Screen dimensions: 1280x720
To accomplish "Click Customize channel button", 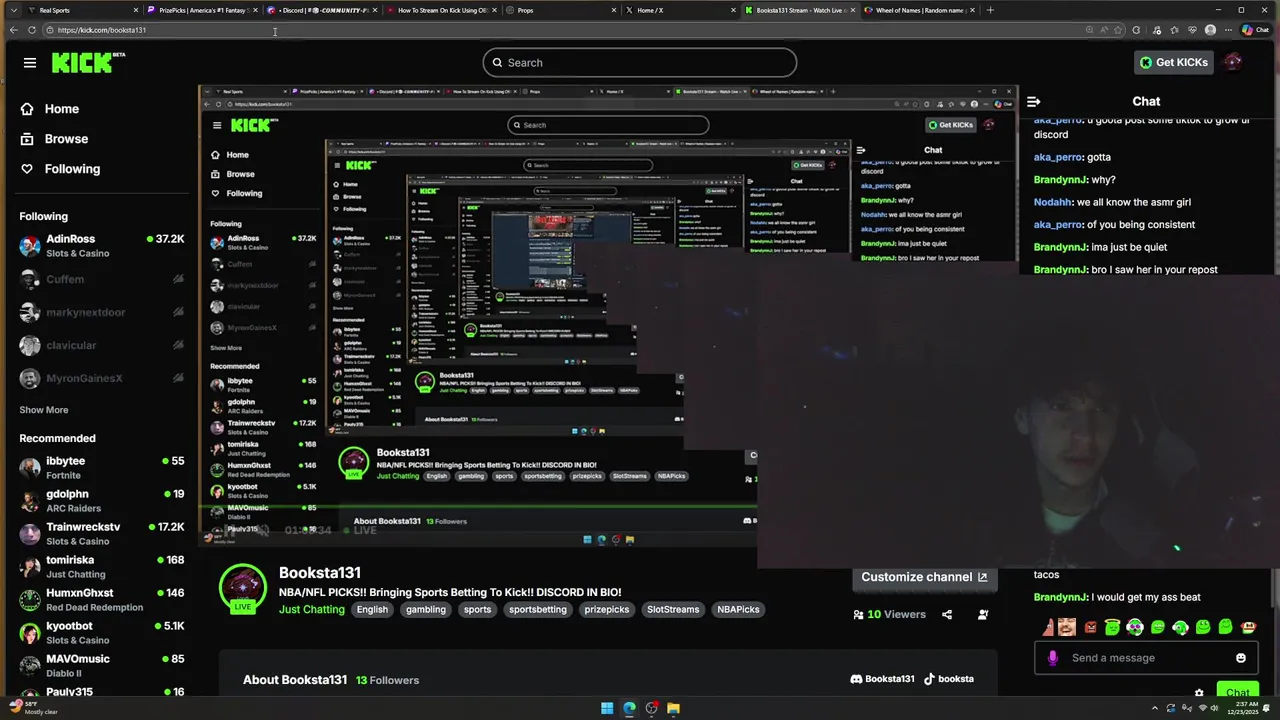I will pos(924,577).
